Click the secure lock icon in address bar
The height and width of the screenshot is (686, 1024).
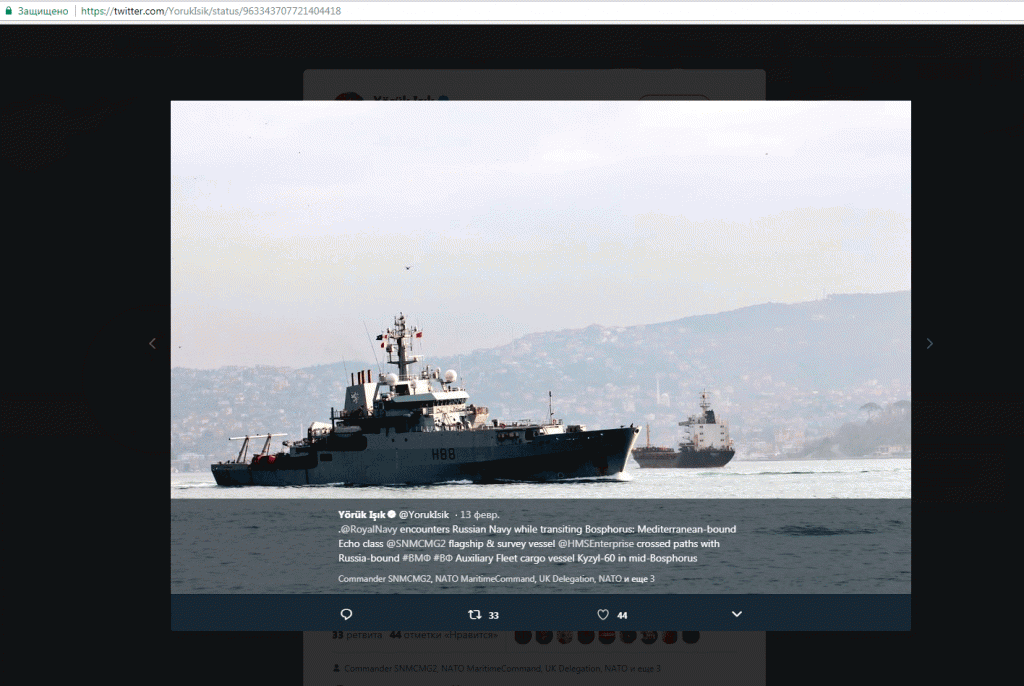pos(9,11)
